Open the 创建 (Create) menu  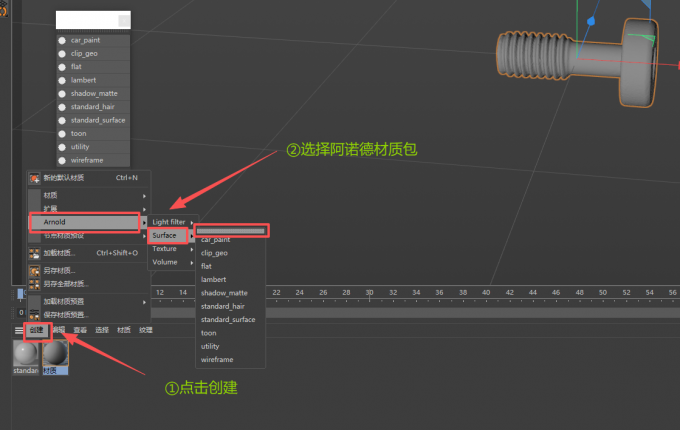pos(36,329)
